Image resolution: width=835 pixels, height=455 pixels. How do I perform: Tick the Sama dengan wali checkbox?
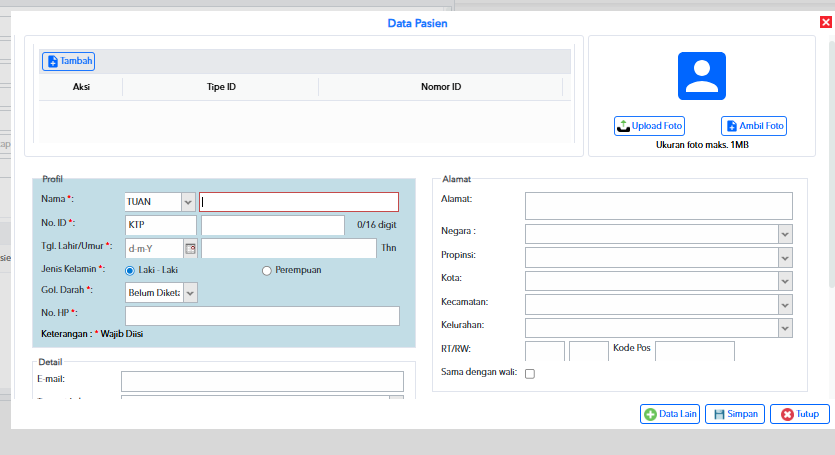tap(530, 373)
